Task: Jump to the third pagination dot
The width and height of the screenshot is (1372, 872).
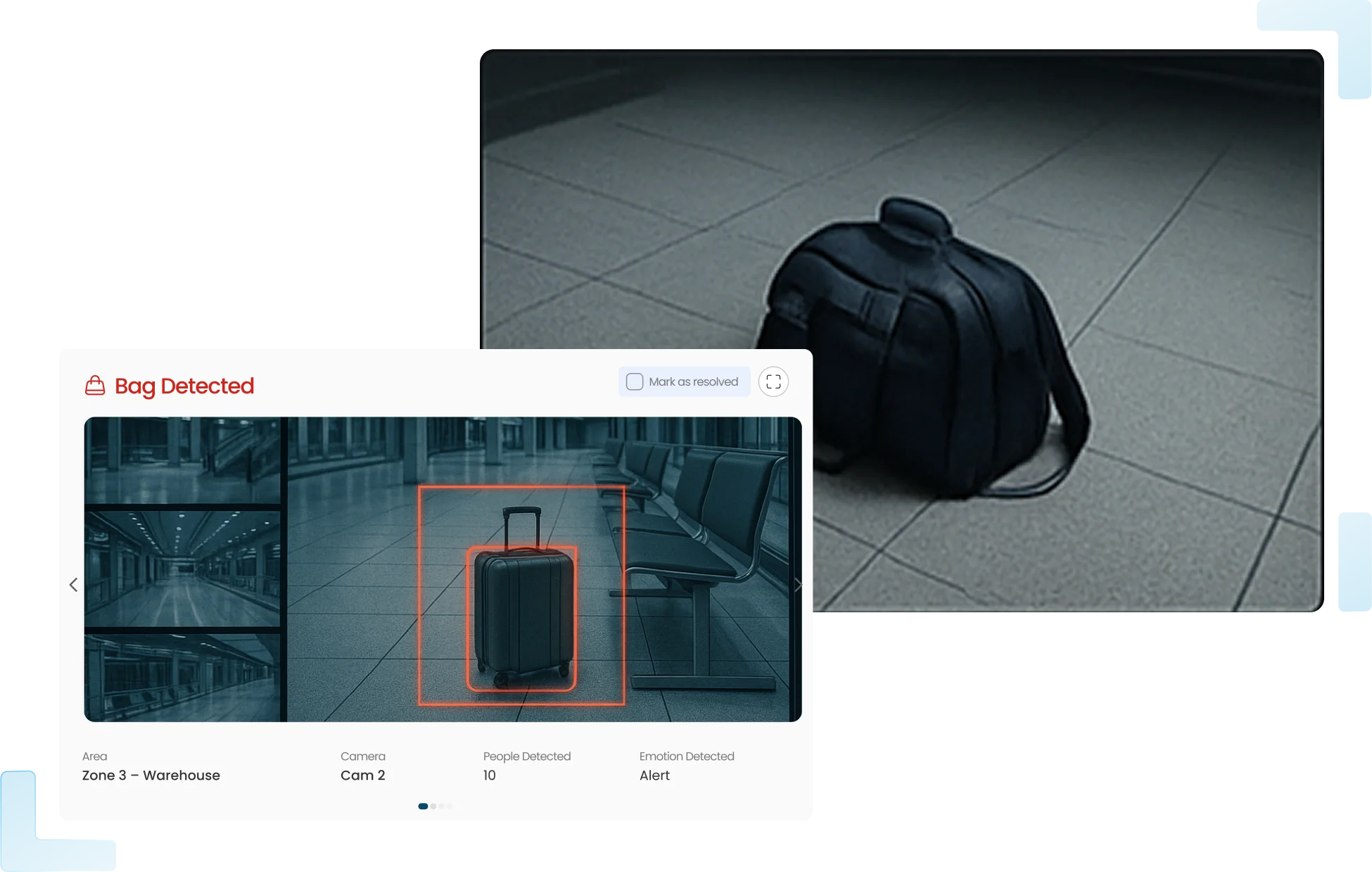Action: point(442,806)
